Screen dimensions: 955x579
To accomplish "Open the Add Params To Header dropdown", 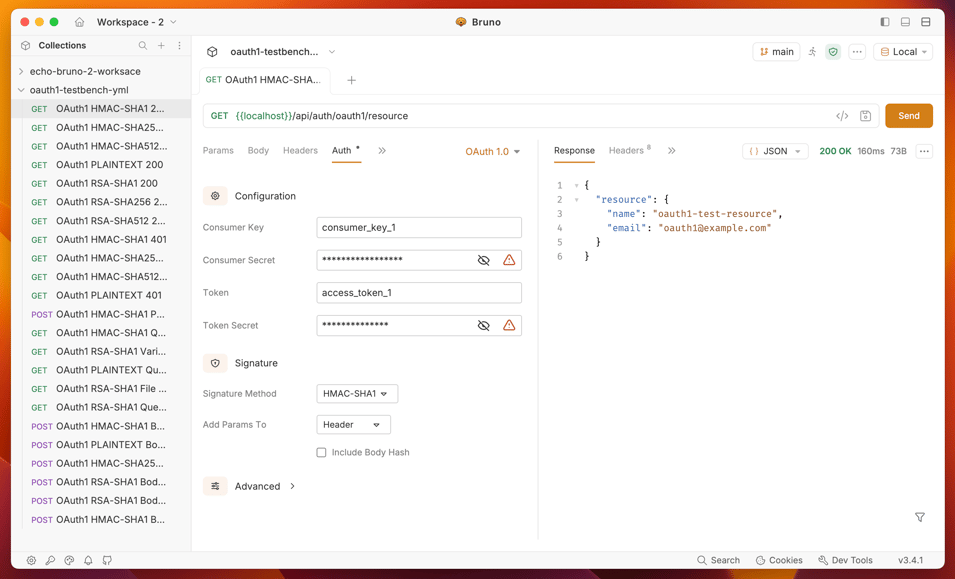I will point(353,425).
